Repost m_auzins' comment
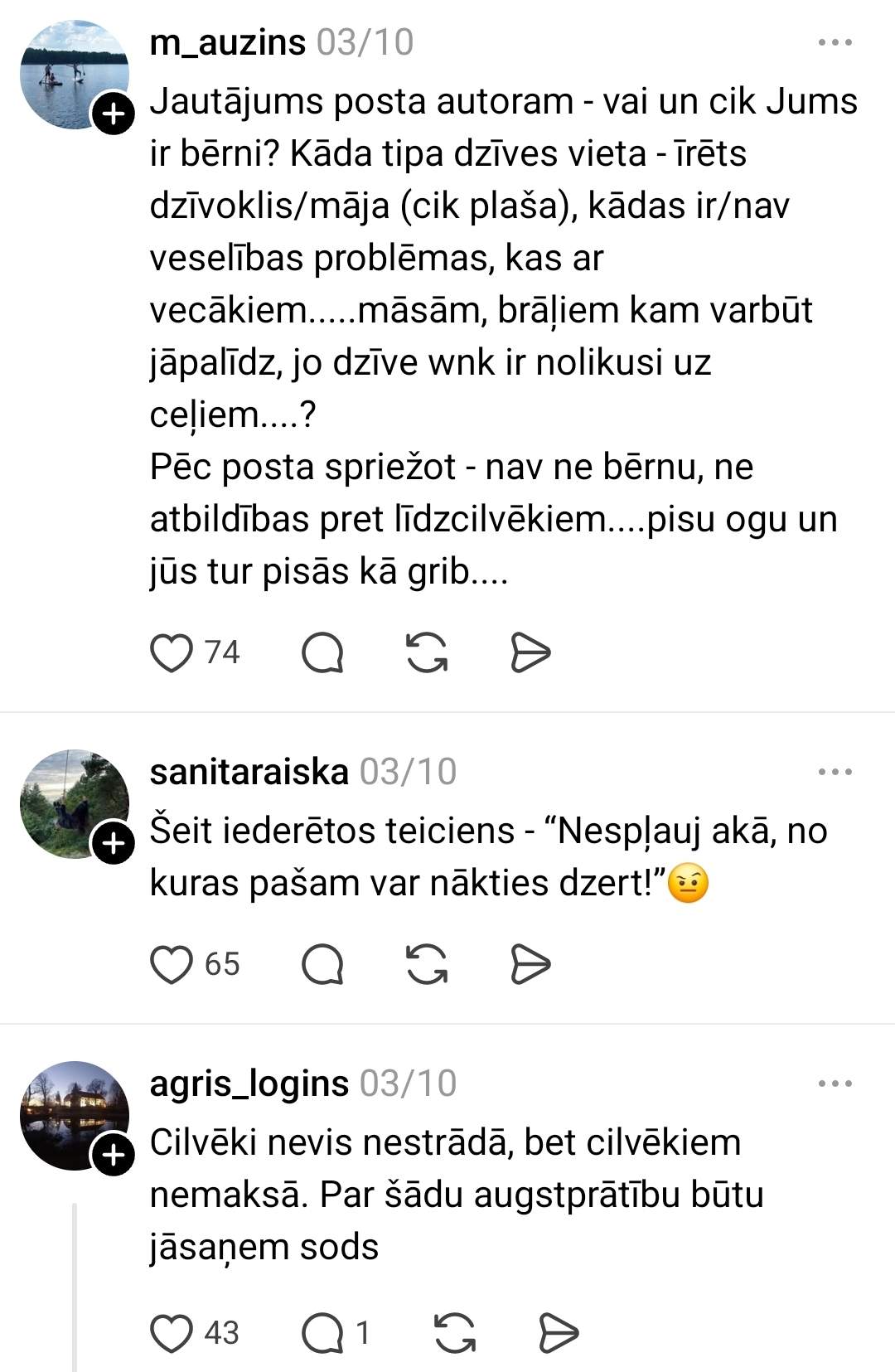The image size is (895, 1372). (427, 652)
